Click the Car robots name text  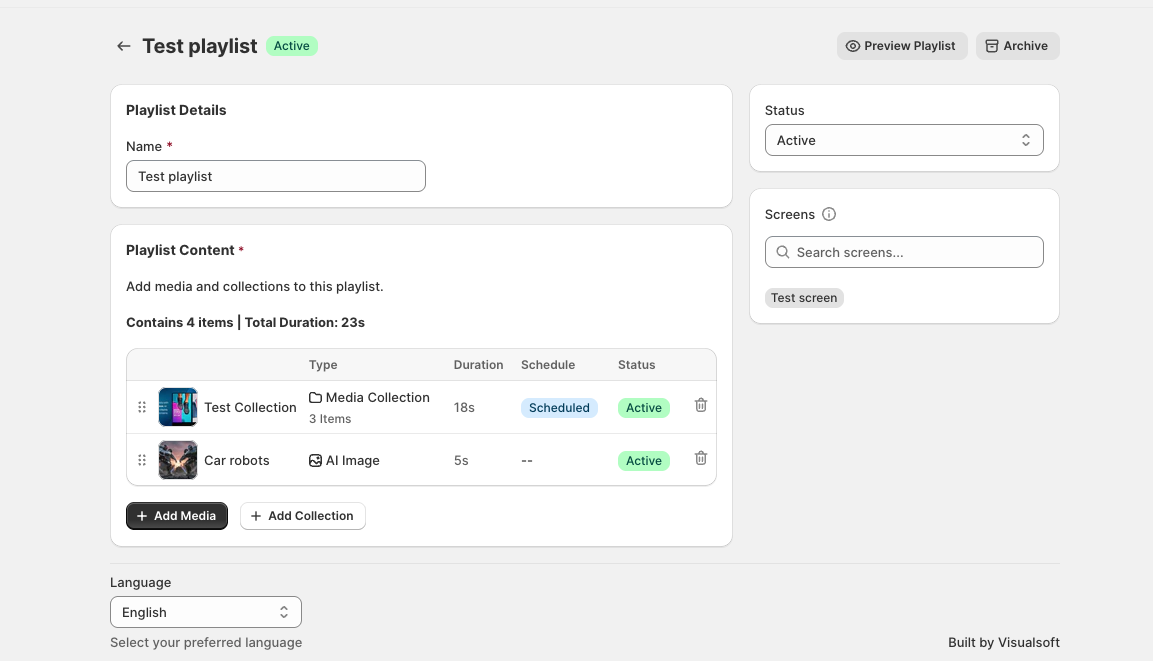pos(237,460)
